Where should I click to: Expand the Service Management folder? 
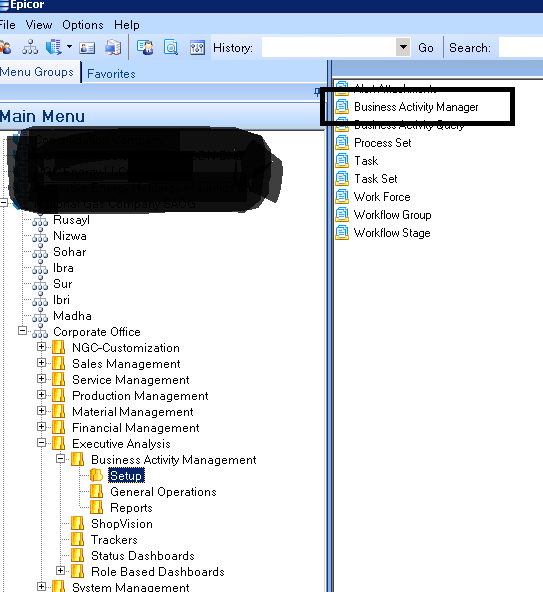42,379
